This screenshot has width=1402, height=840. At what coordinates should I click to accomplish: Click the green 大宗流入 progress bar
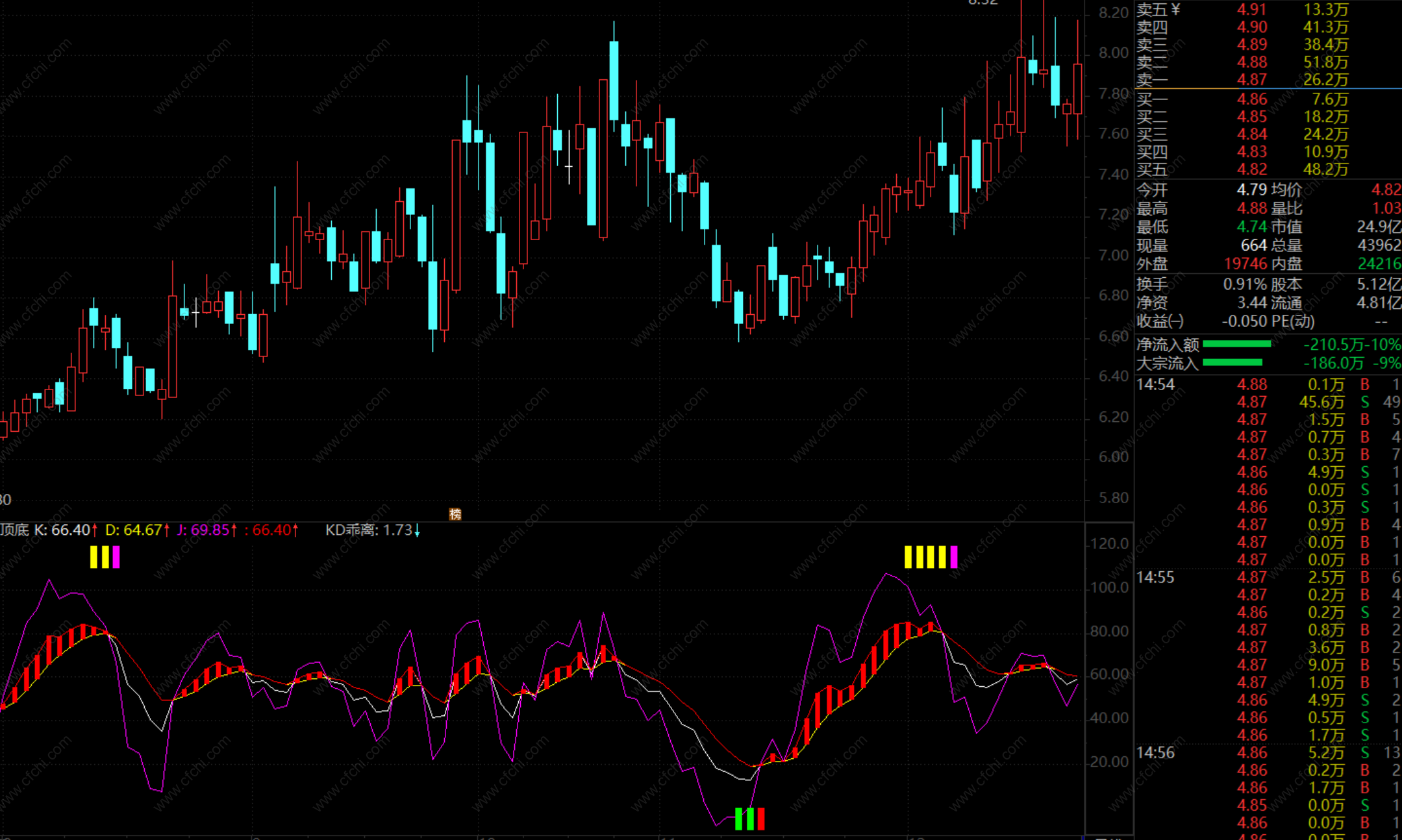[x=1232, y=363]
